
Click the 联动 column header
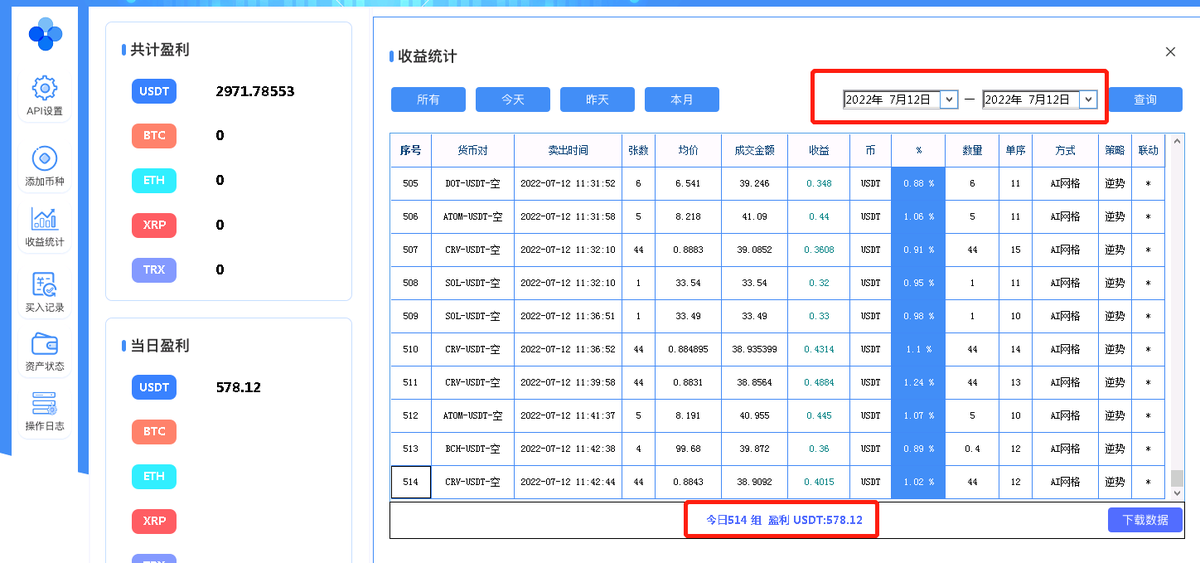1148,150
